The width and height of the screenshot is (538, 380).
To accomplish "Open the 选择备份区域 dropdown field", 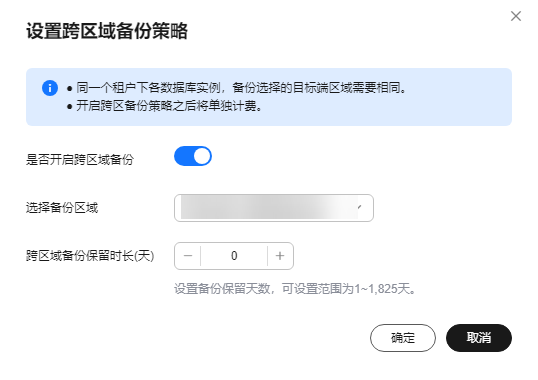I will (274, 208).
